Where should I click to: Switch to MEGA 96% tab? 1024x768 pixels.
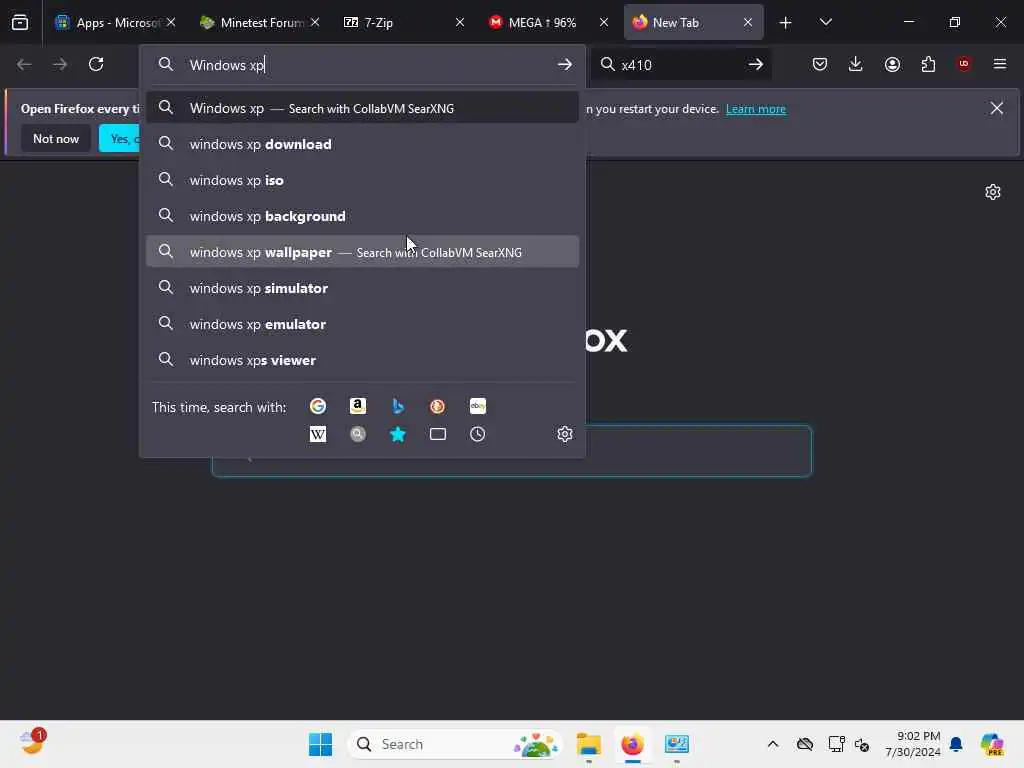point(549,22)
